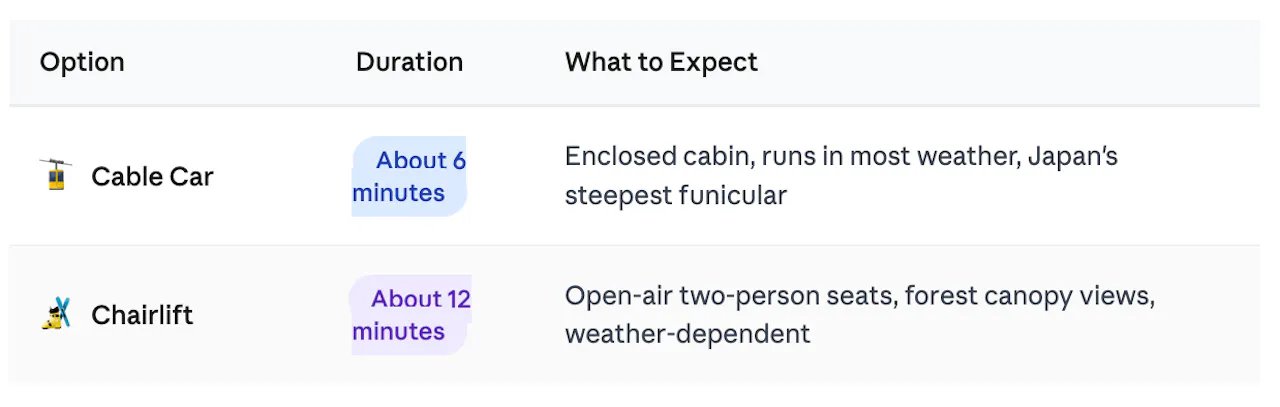Click the cable car gondola icon
This screenshot has height=407, width=1280.
(56, 176)
